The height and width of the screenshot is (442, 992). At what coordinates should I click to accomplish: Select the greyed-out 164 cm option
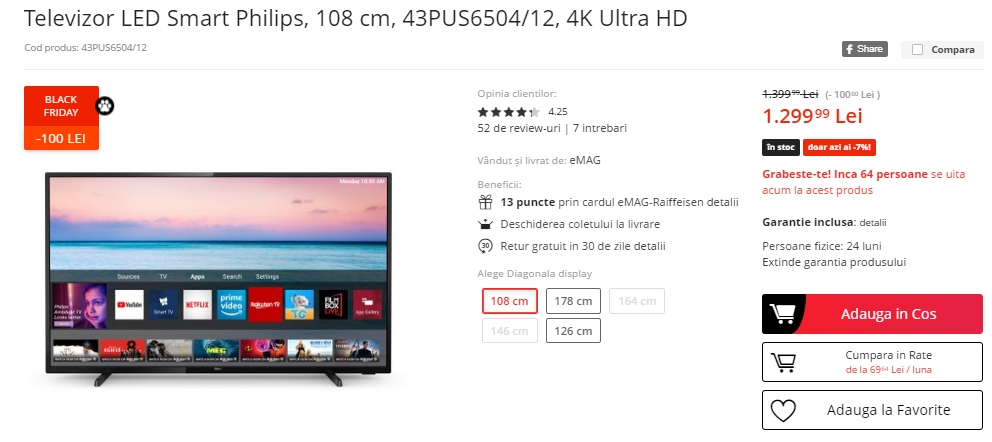point(637,301)
